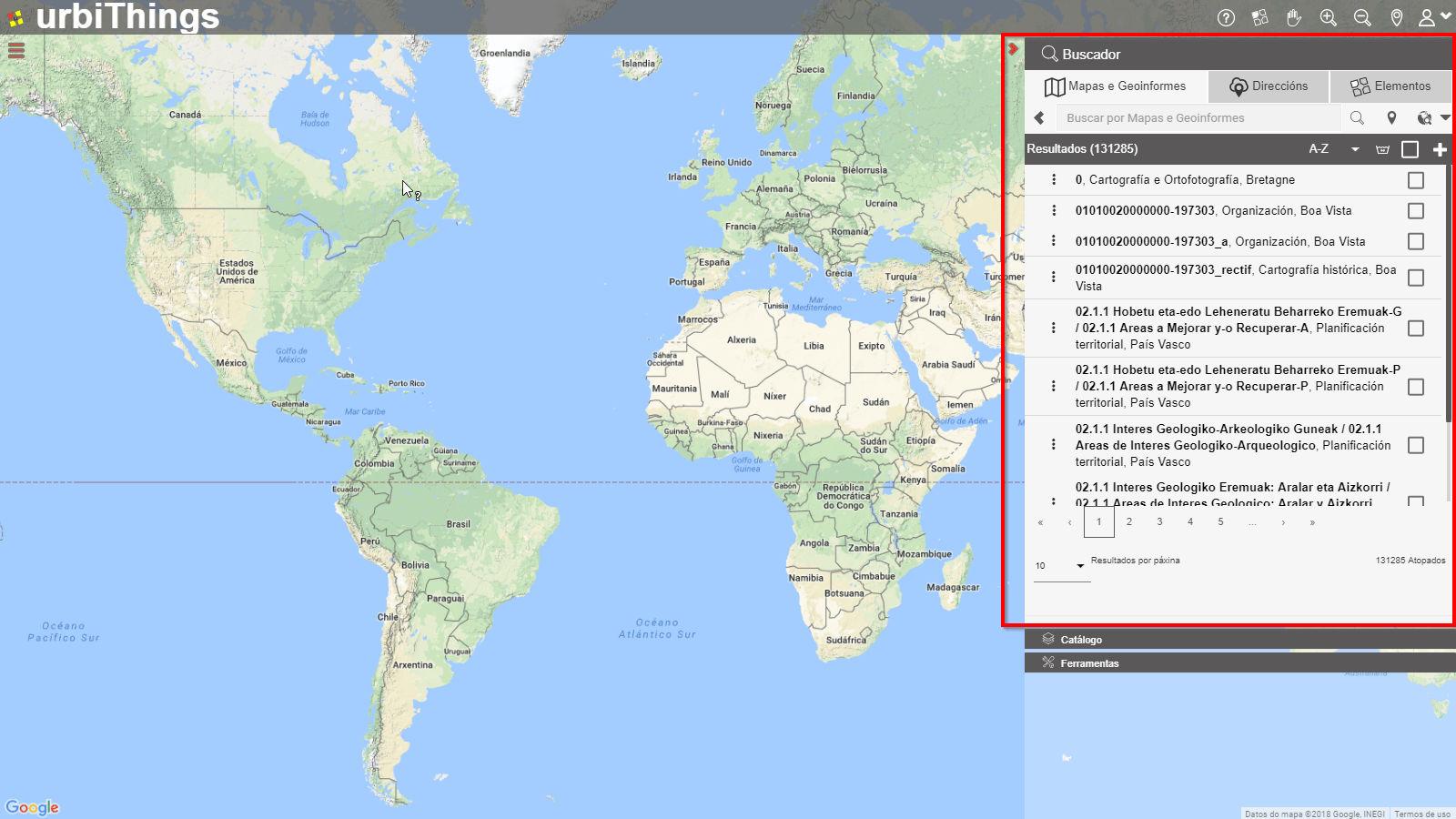The image size is (1456, 819).
Task: Open the results-per-page dropdown showing 10
Action: click(1061, 566)
